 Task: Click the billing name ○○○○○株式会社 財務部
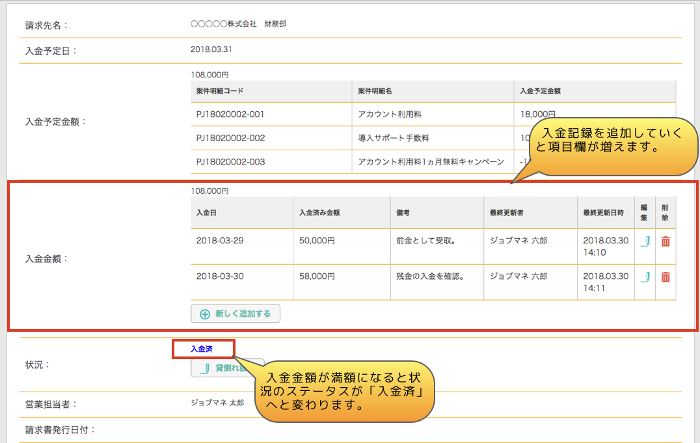tap(238, 24)
